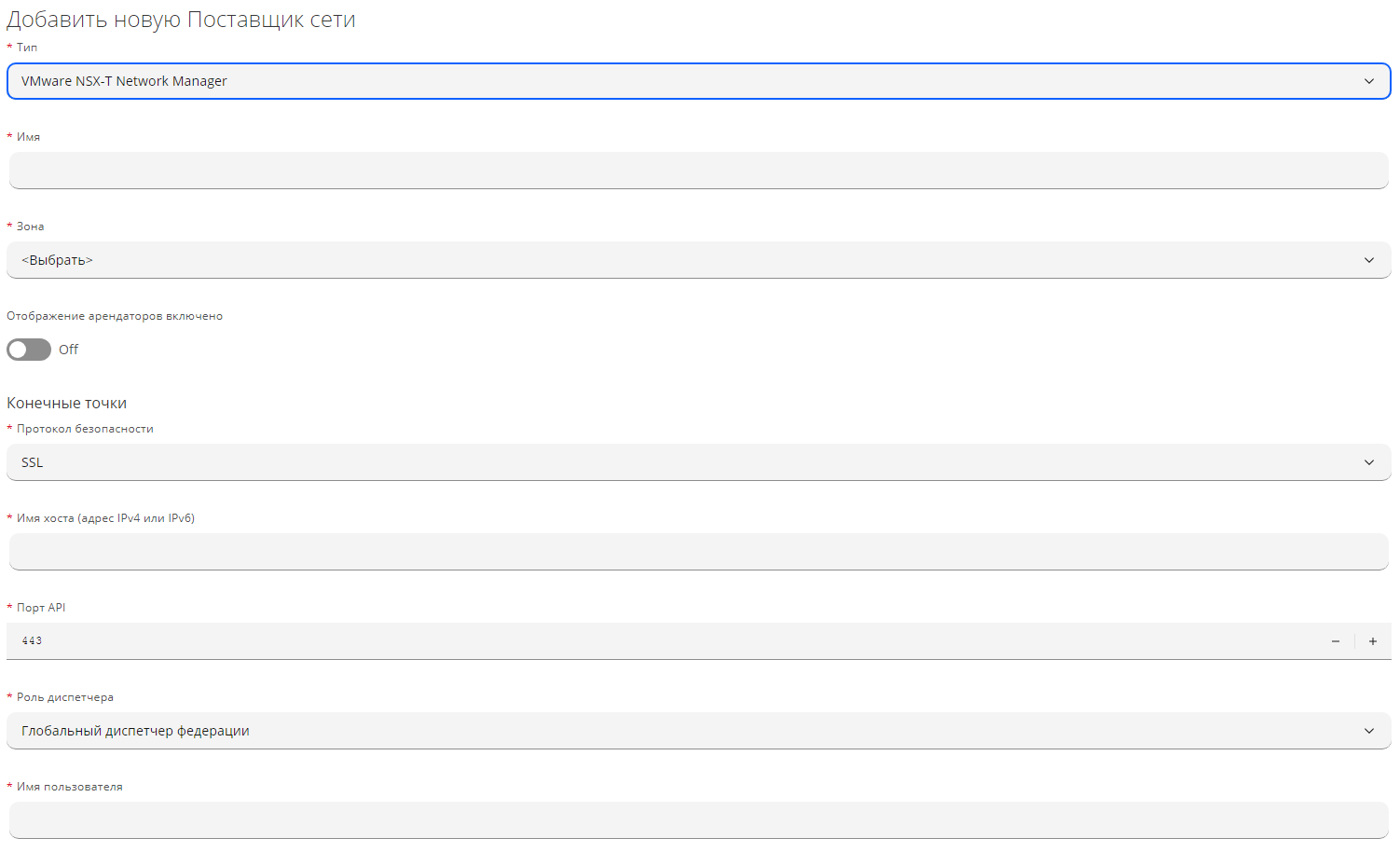
Task: Click the Конечные точки section heading
Action: tap(67, 403)
